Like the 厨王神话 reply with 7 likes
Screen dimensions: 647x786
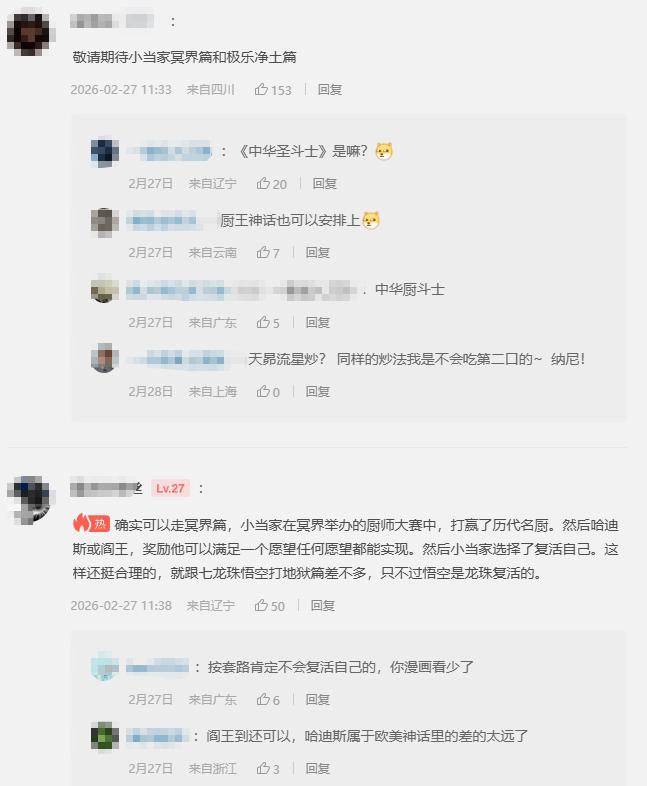click(x=268, y=253)
